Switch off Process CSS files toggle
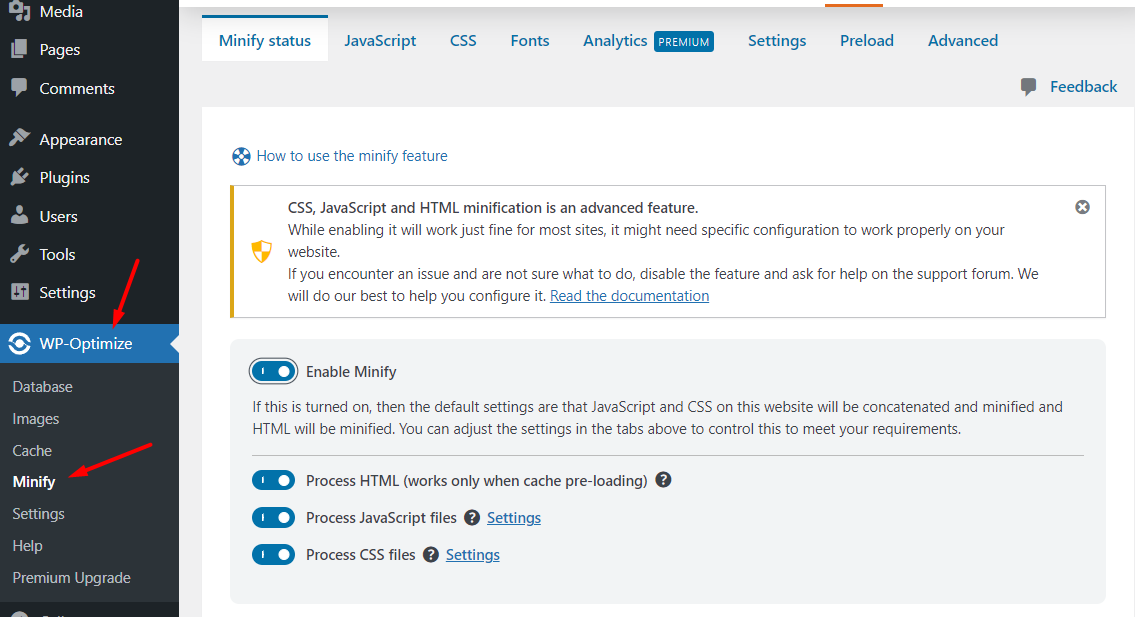Viewport: 1135px width, 617px height. pyautogui.click(x=273, y=555)
